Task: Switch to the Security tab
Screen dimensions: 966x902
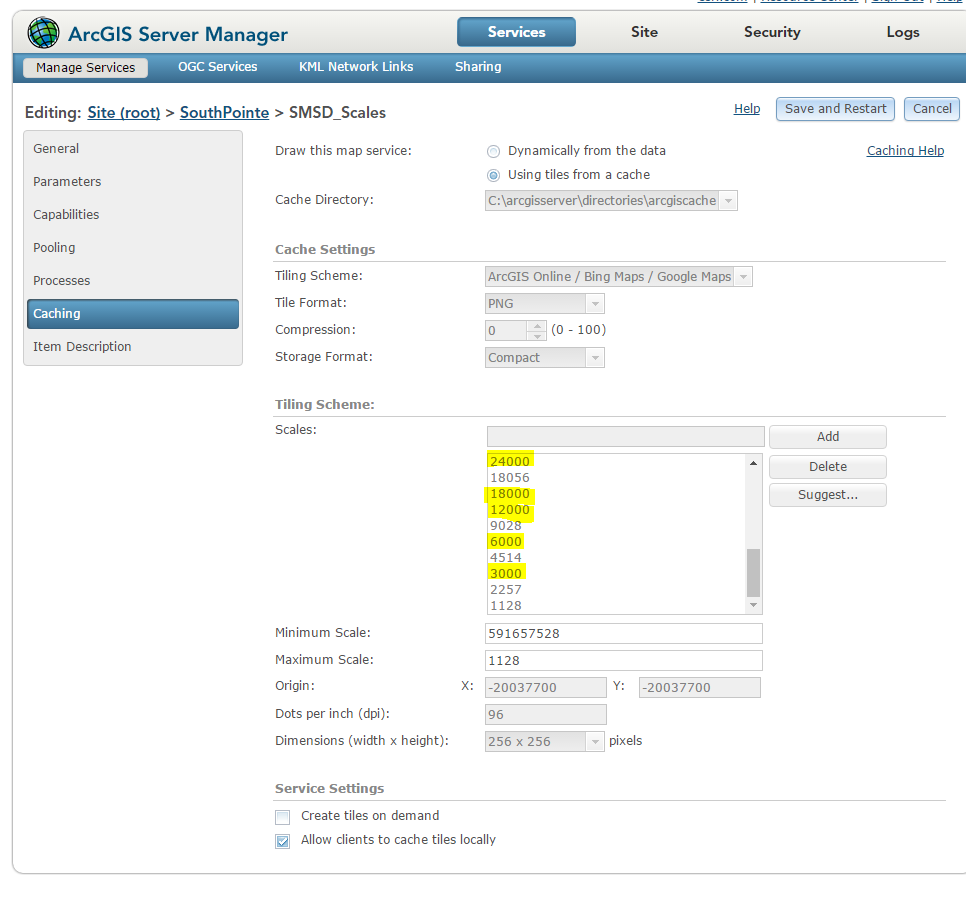Action: (x=772, y=32)
